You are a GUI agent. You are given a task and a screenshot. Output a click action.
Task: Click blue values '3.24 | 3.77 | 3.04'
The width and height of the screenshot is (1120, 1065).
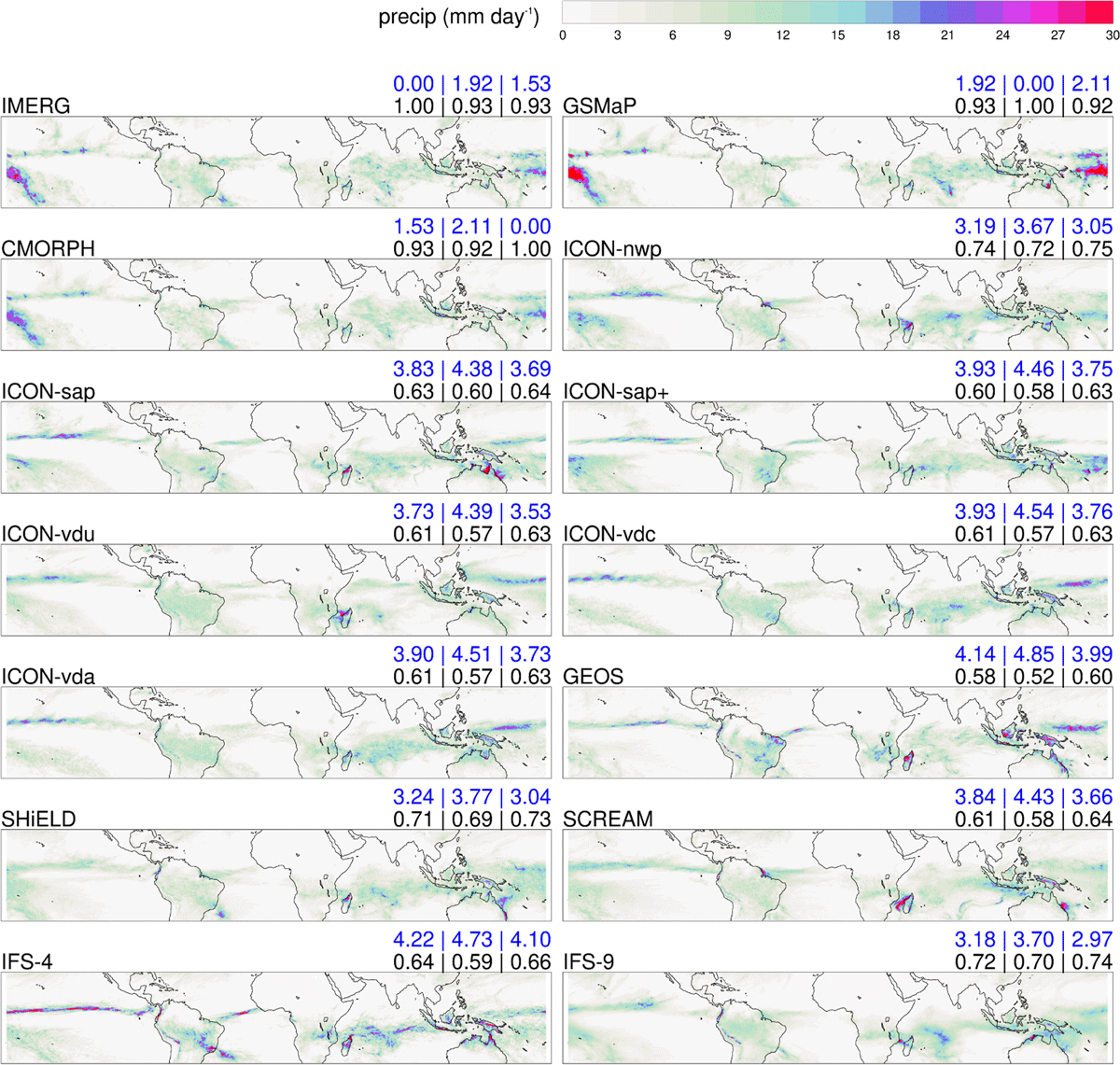coord(472,799)
